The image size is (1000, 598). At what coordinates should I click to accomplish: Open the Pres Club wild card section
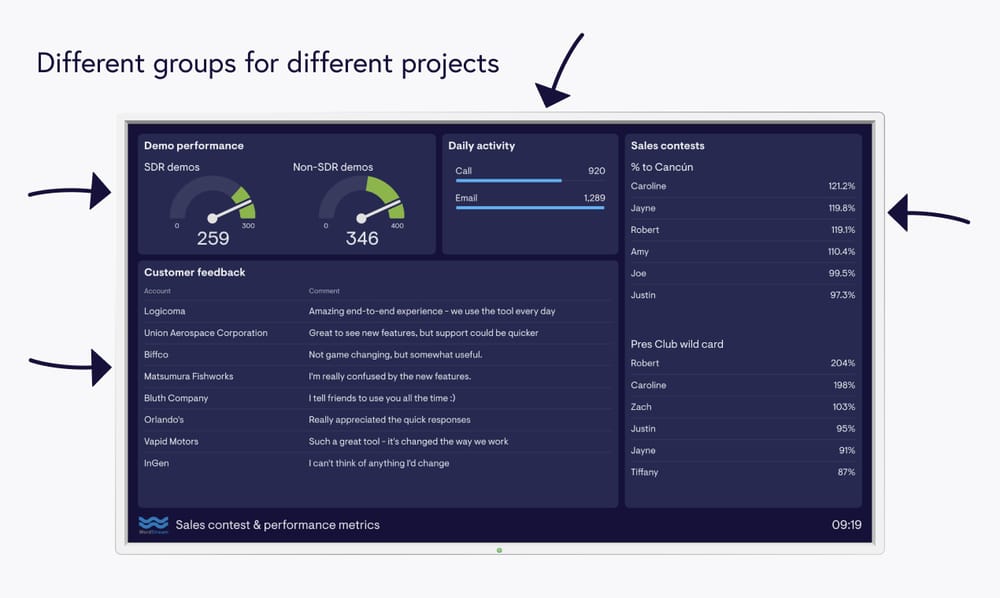coord(677,343)
